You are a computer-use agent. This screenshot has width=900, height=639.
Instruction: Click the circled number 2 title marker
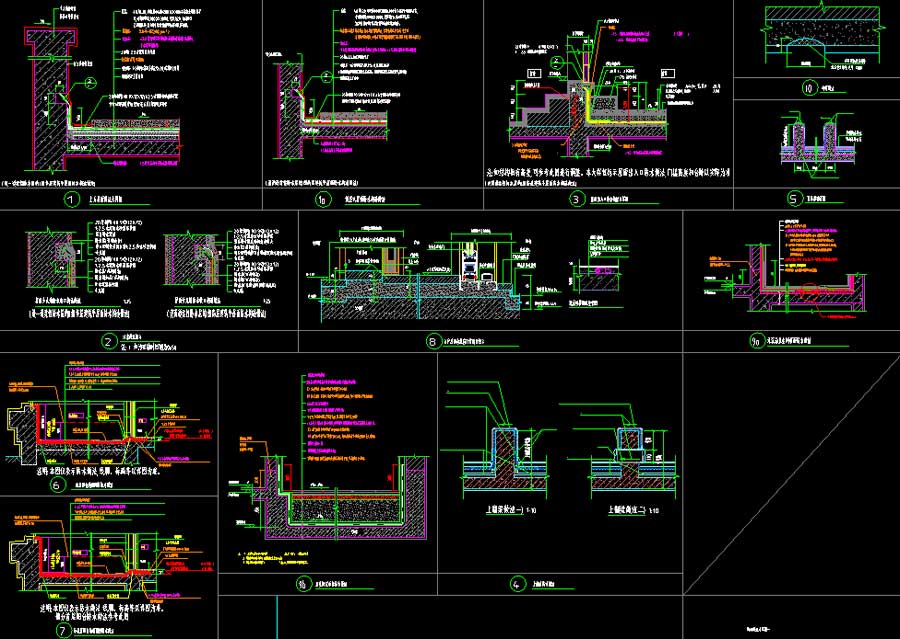point(108,342)
